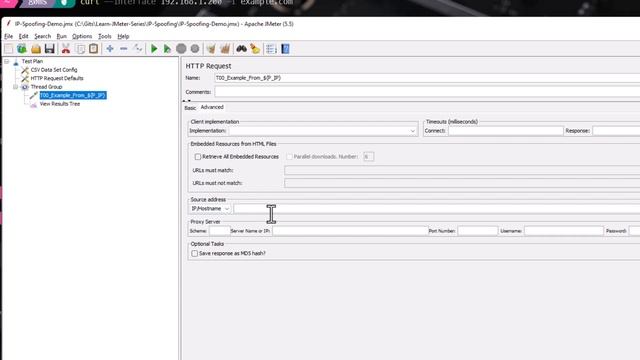Select HTTP Request Defaults in tree
This screenshot has height=360, width=640.
(x=57, y=78)
